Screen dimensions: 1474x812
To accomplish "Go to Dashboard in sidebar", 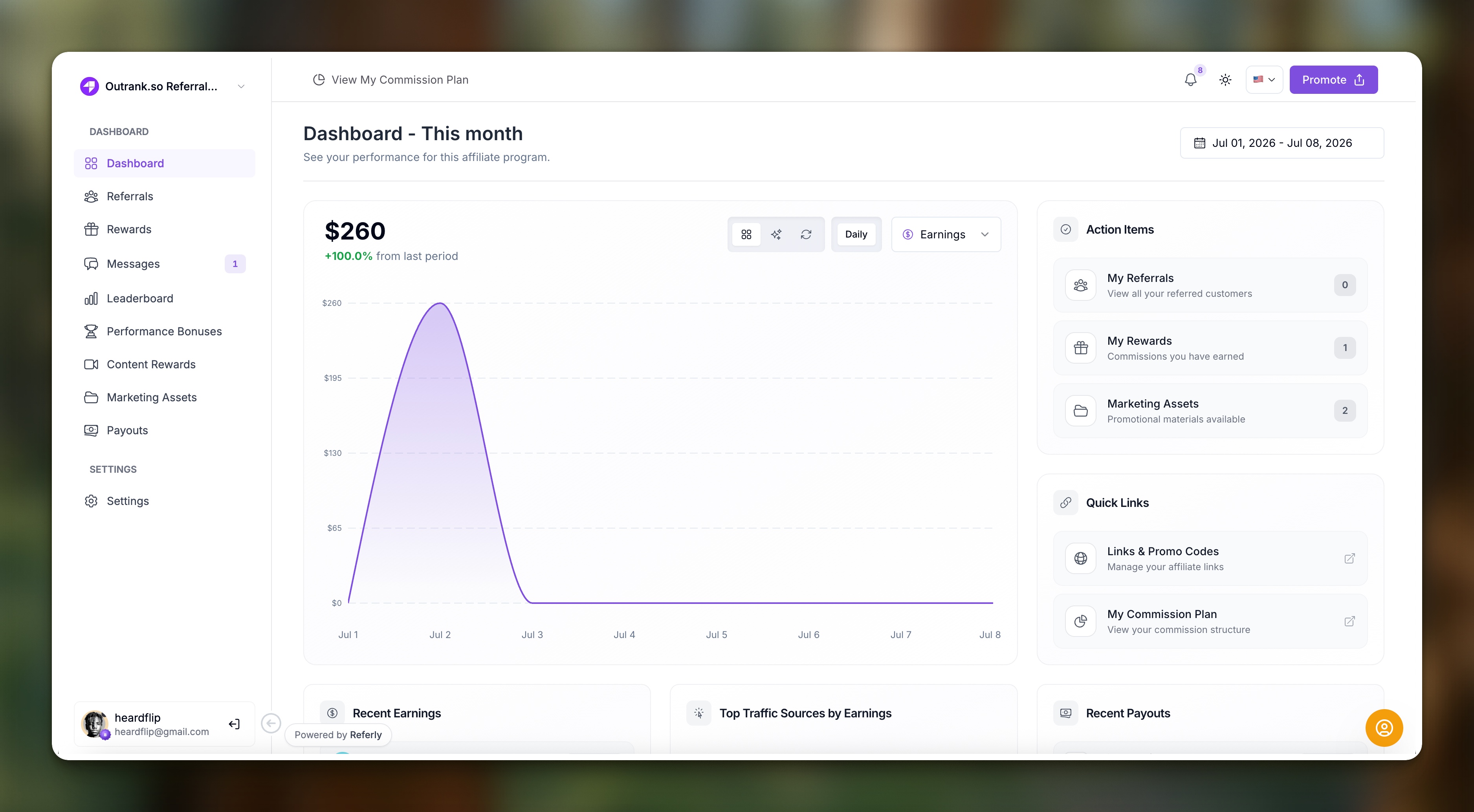I will point(165,164).
